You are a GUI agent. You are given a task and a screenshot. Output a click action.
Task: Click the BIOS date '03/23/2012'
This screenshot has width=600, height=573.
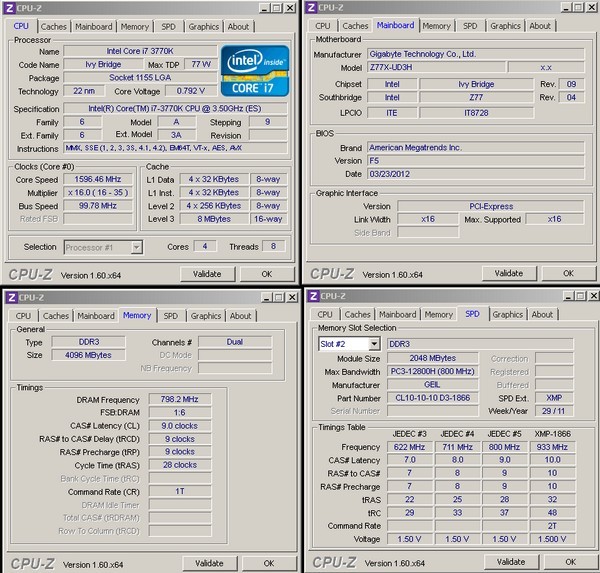click(476, 174)
